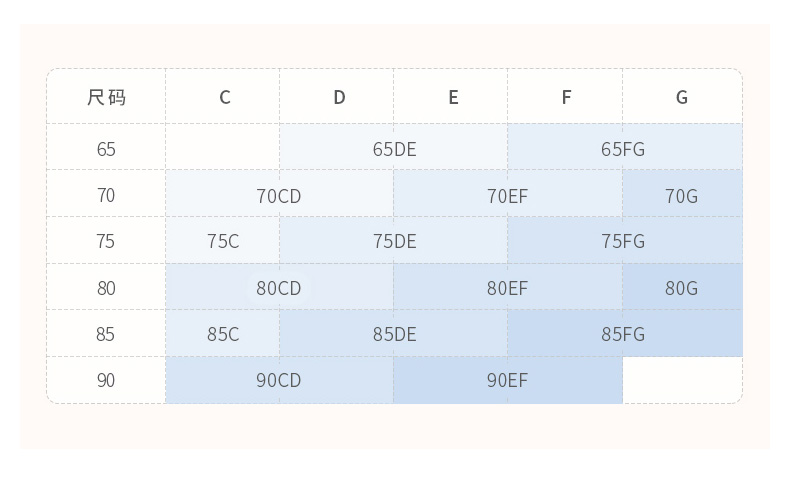Pick the 90EF size cell
Image resolution: width=790 pixels, height=477 pixels.
[507, 380]
